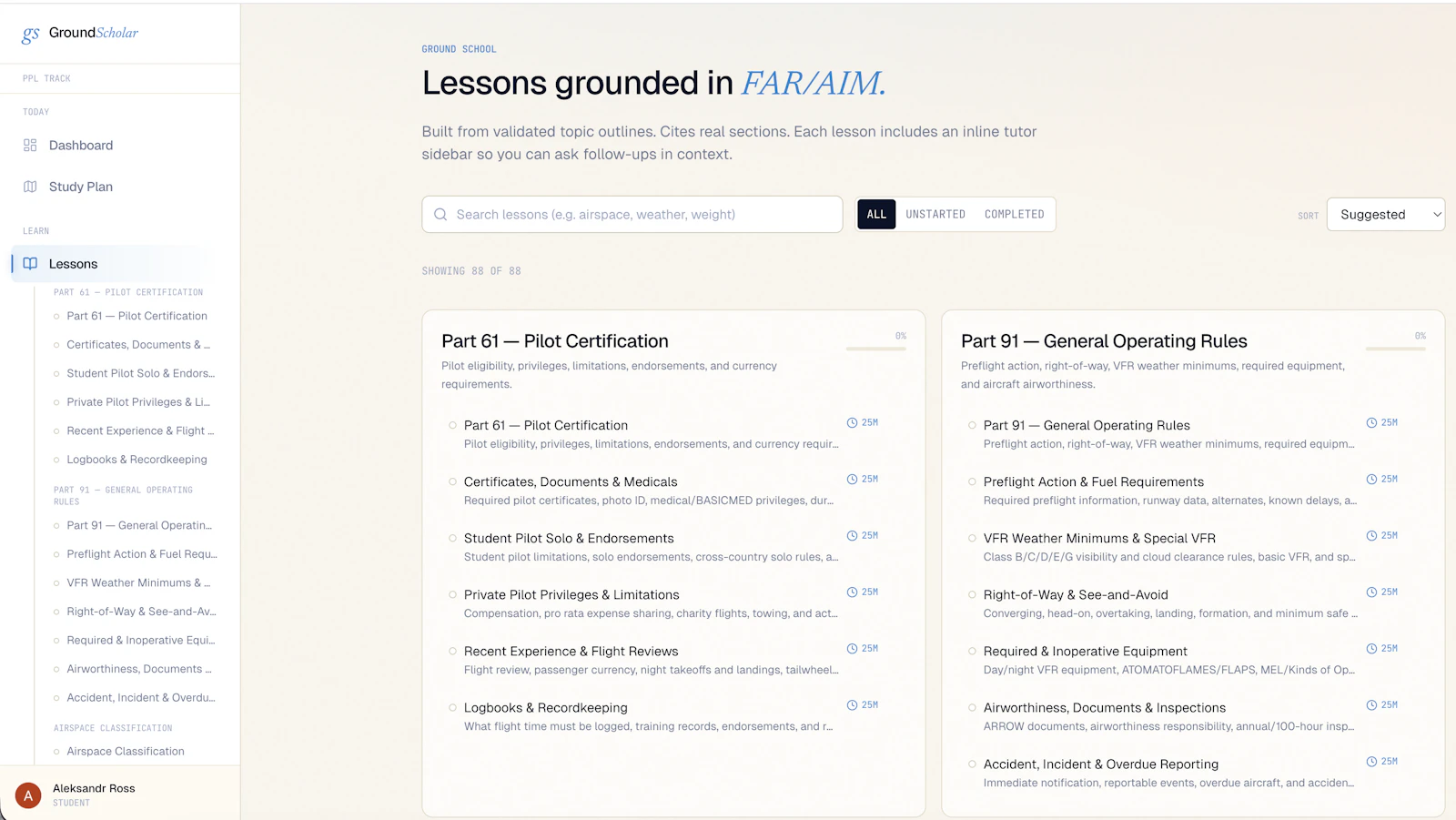The width and height of the screenshot is (1456, 820).
Task: Open lesson Accident, Incident & Overdue Reporting
Action: [x=1101, y=764]
